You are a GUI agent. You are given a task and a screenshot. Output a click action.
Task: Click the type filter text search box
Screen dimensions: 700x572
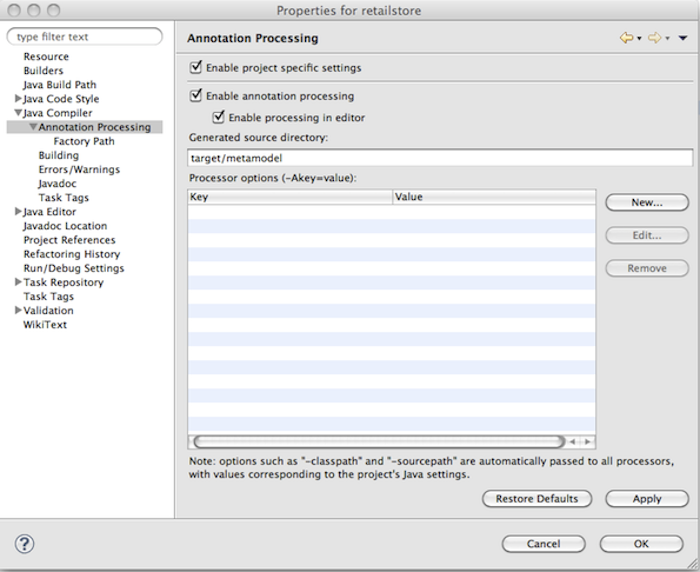pos(84,37)
